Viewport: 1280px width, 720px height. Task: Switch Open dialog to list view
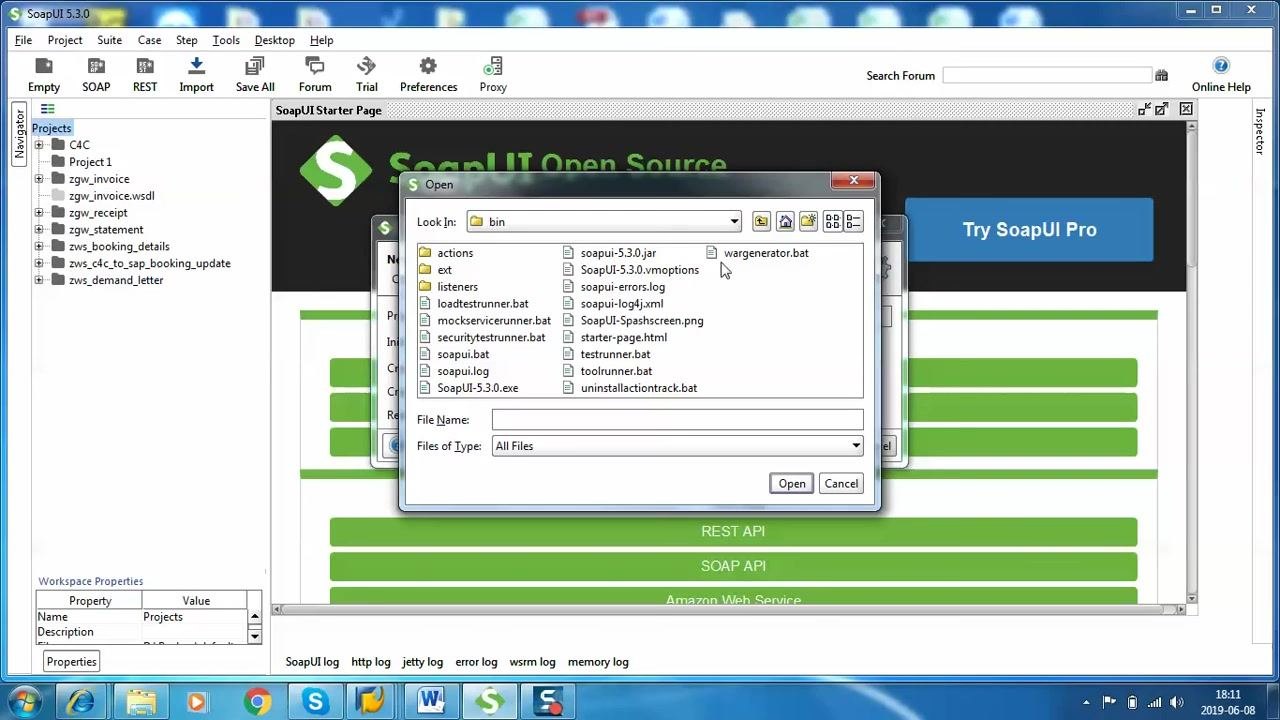pos(832,222)
